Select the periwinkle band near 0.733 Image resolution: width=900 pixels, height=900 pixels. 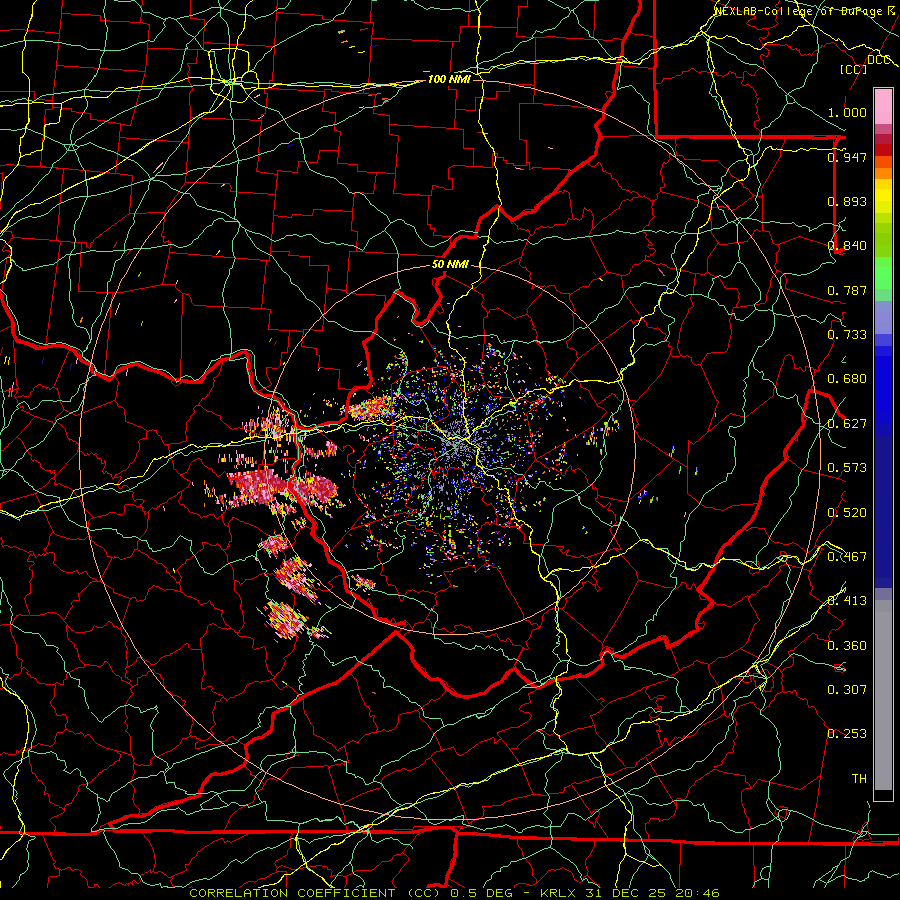coord(883,317)
